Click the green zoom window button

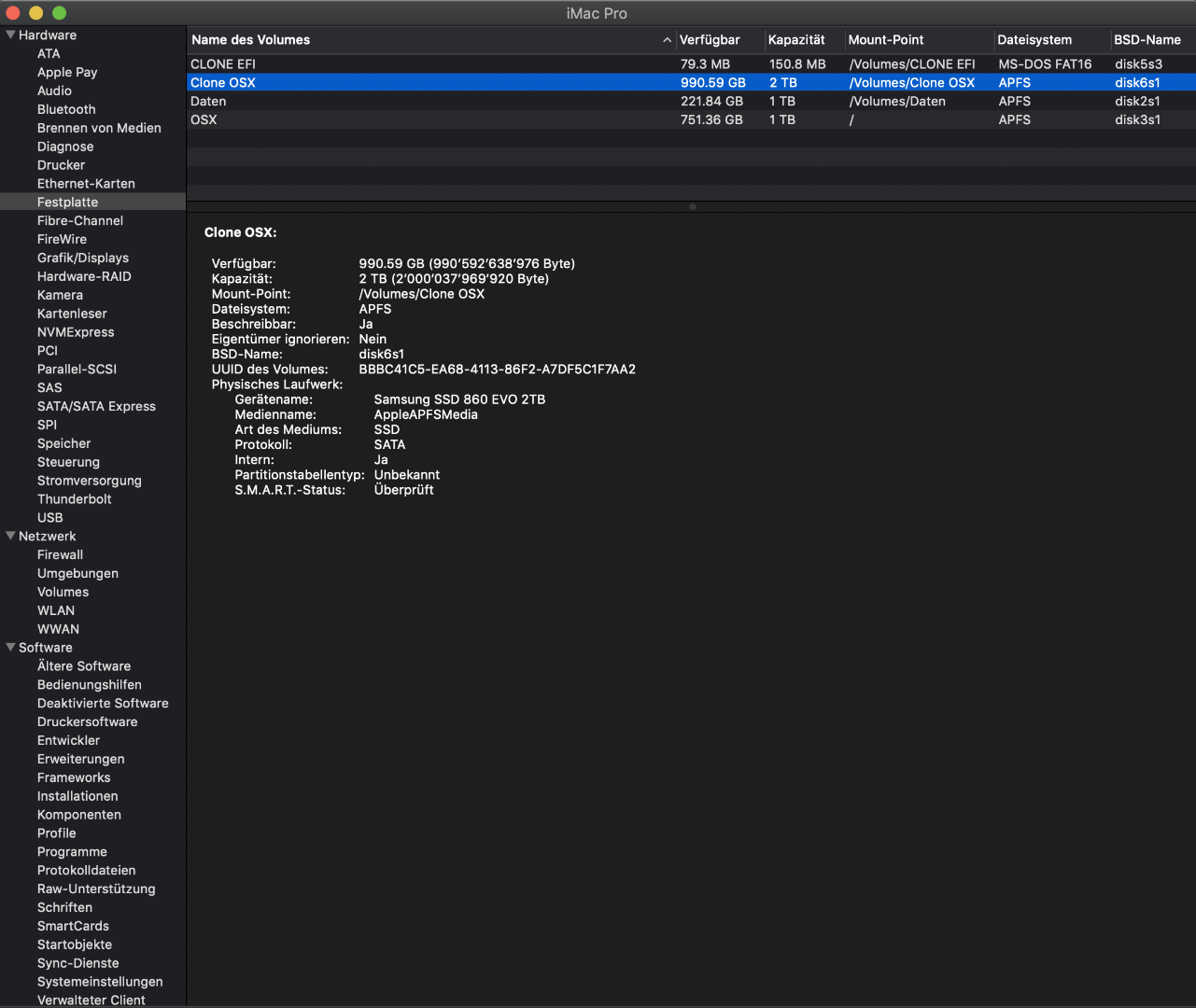pos(59,13)
